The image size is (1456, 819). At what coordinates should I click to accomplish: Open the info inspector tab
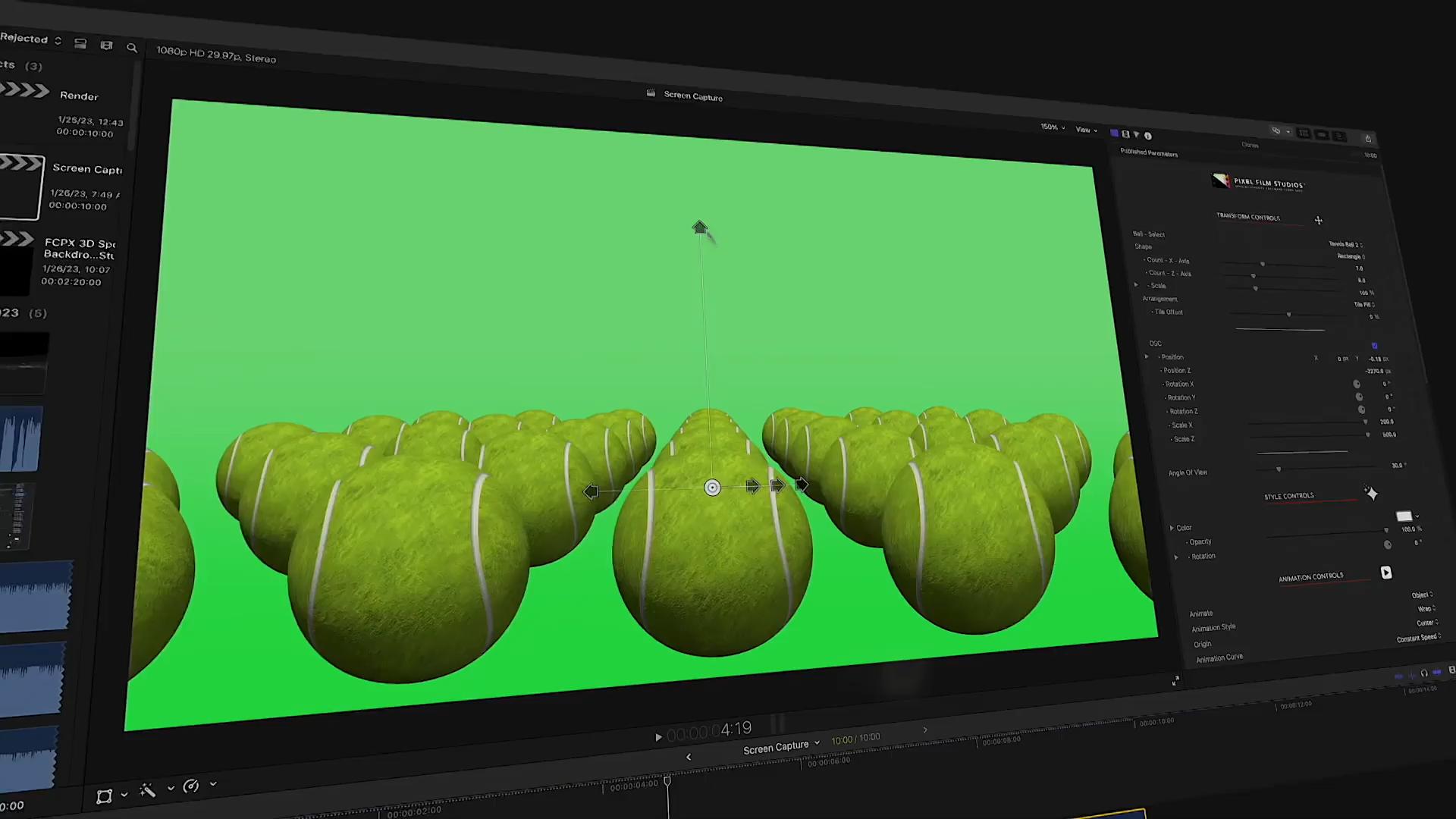[1148, 136]
